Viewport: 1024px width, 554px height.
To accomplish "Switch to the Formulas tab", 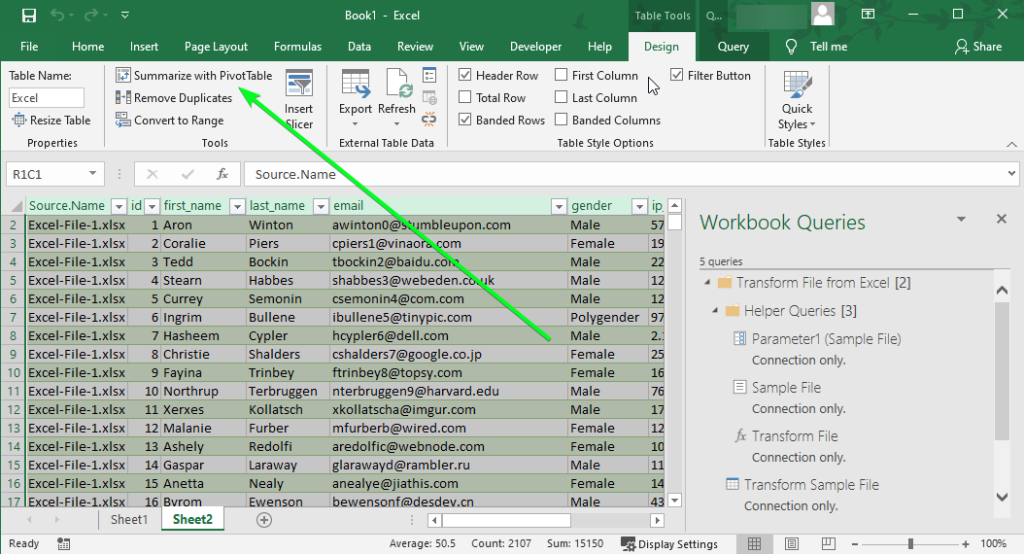I will click(298, 46).
